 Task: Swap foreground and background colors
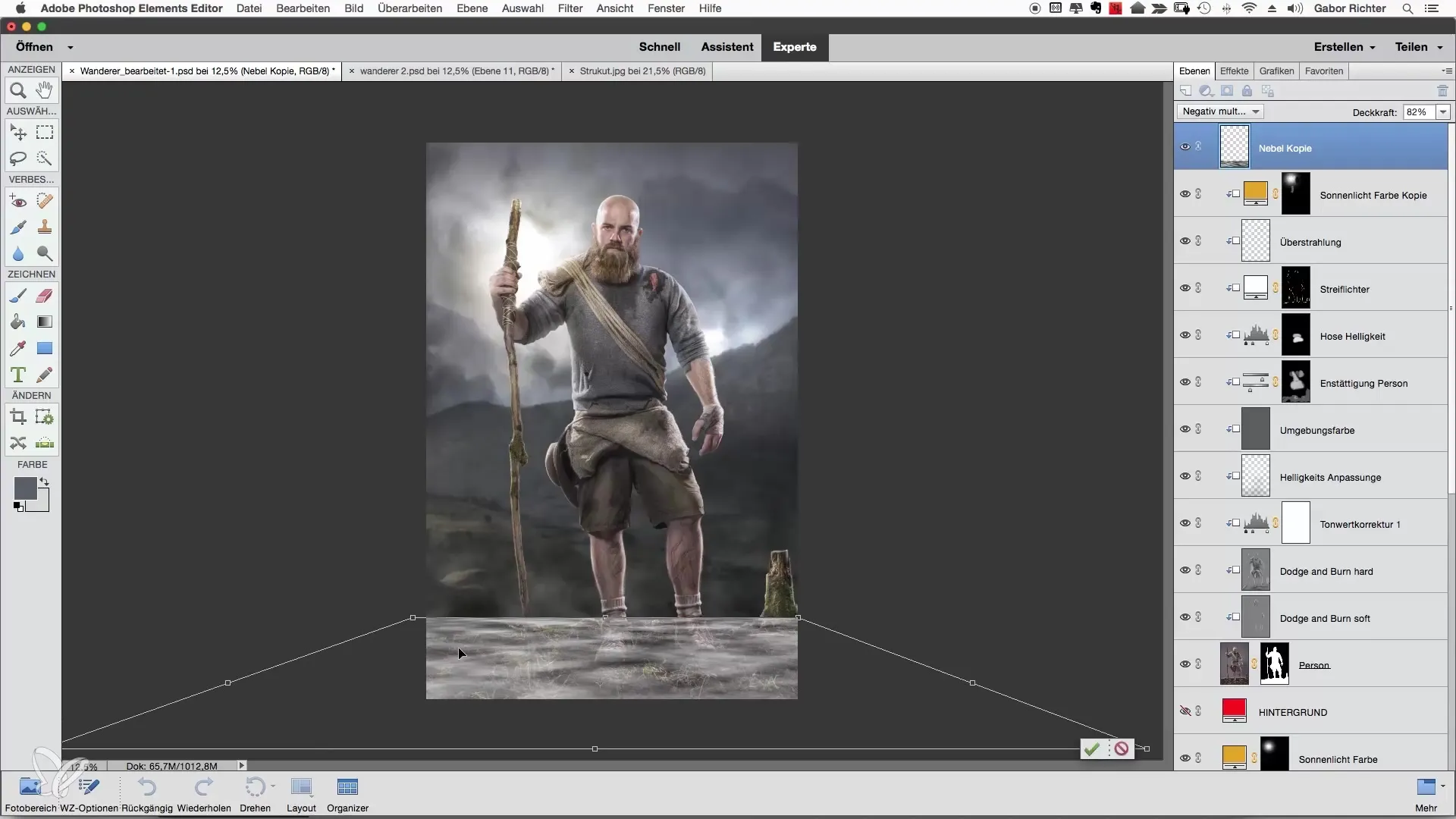coord(45,482)
